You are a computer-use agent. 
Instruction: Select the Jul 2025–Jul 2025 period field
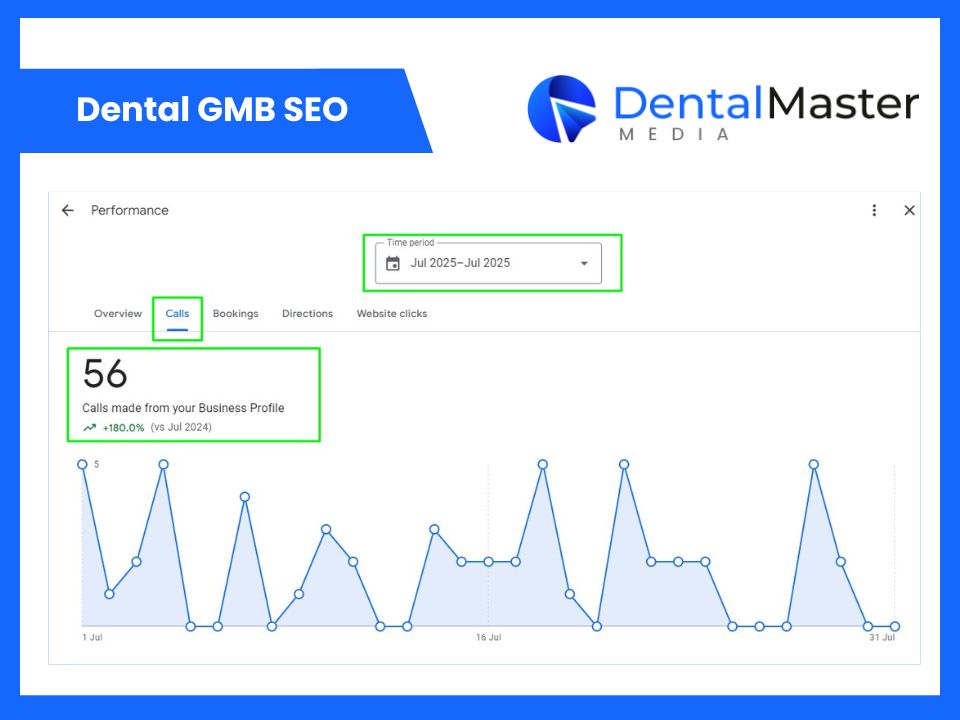(x=488, y=263)
